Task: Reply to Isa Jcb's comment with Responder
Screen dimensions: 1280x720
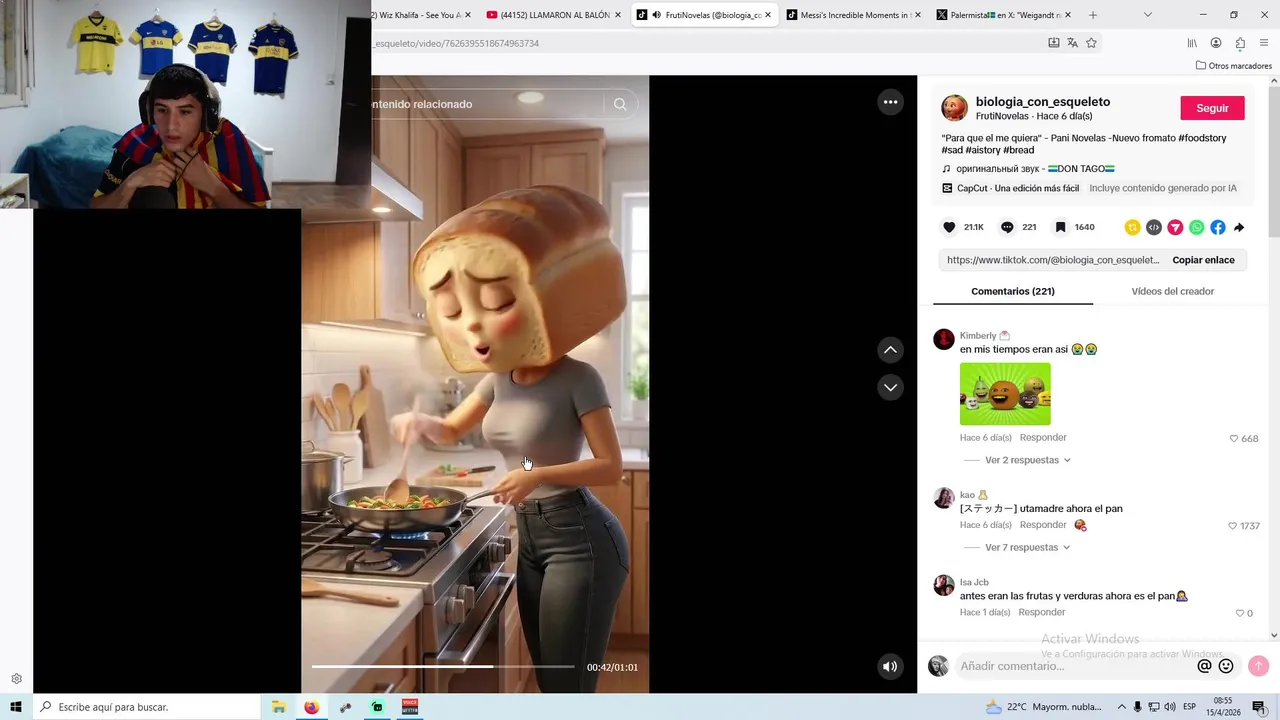Action: [x=1041, y=612]
